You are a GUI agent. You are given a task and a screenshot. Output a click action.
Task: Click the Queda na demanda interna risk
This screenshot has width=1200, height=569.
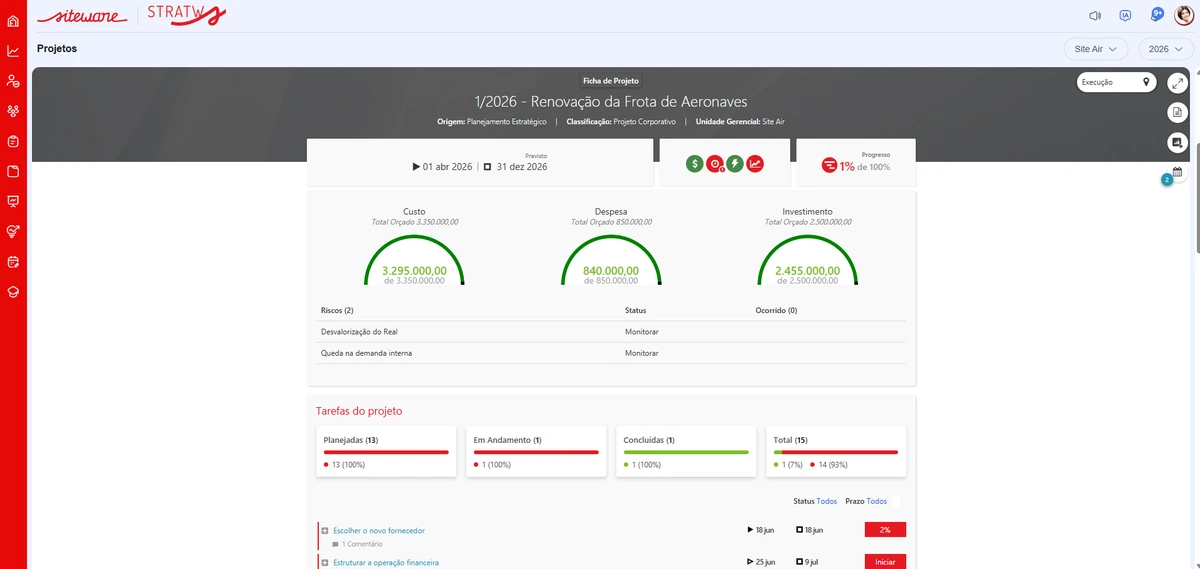coord(366,353)
